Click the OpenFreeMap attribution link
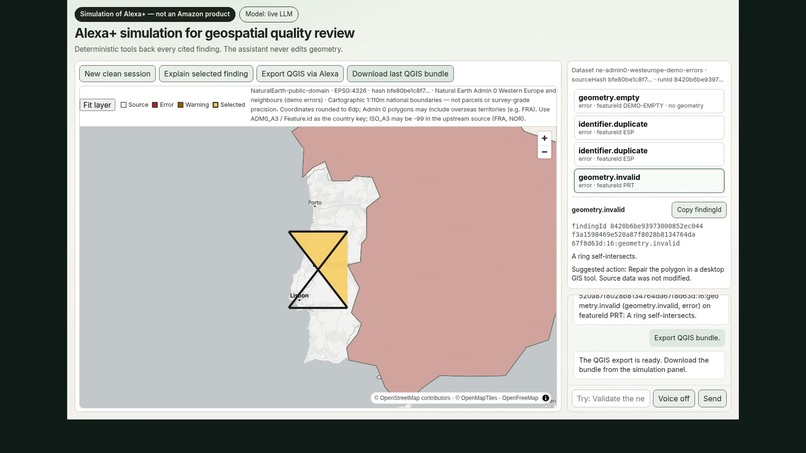This screenshot has width=806, height=453. tap(520, 398)
